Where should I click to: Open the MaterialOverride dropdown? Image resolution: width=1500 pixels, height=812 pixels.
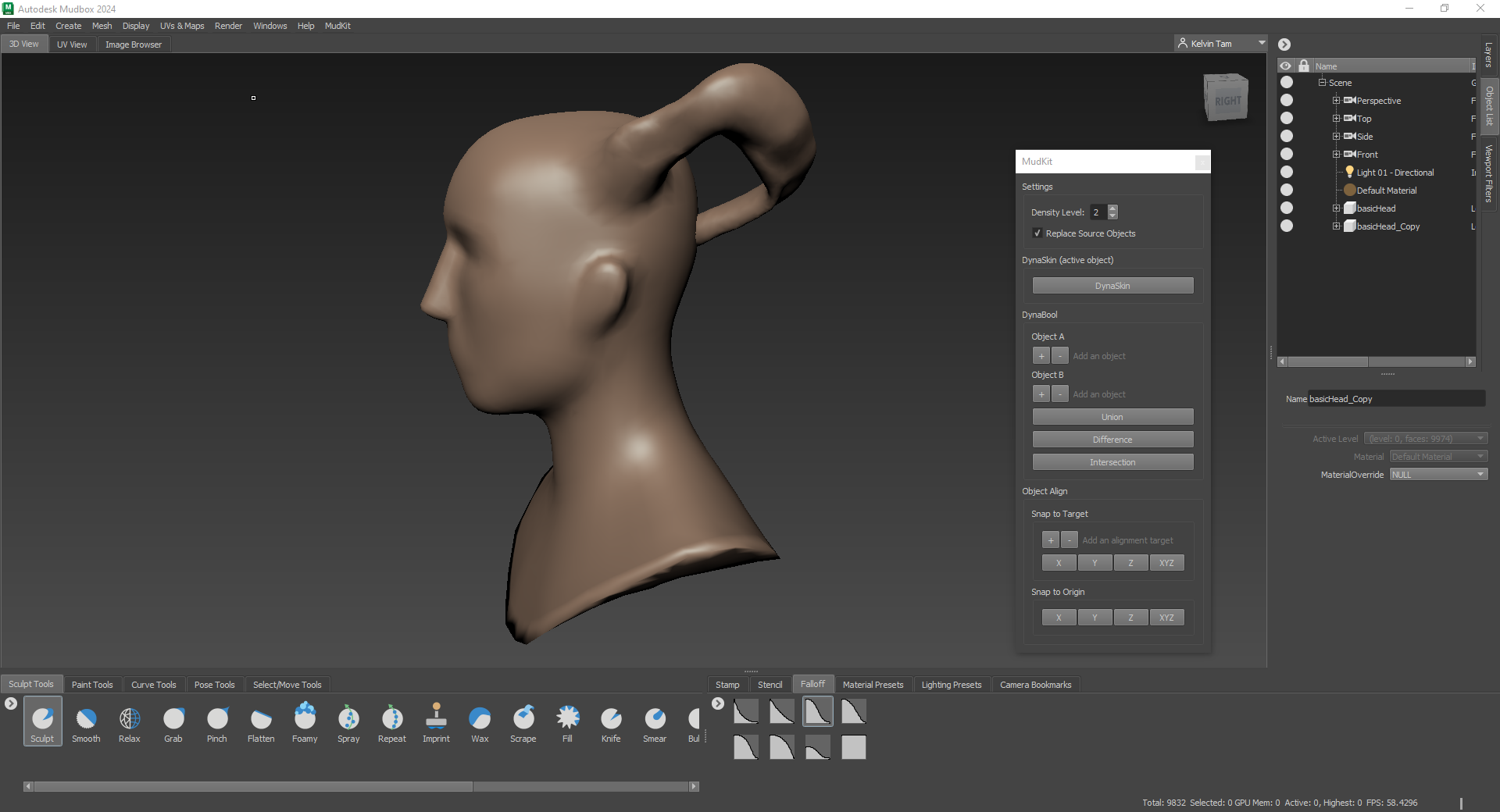click(x=1438, y=475)
